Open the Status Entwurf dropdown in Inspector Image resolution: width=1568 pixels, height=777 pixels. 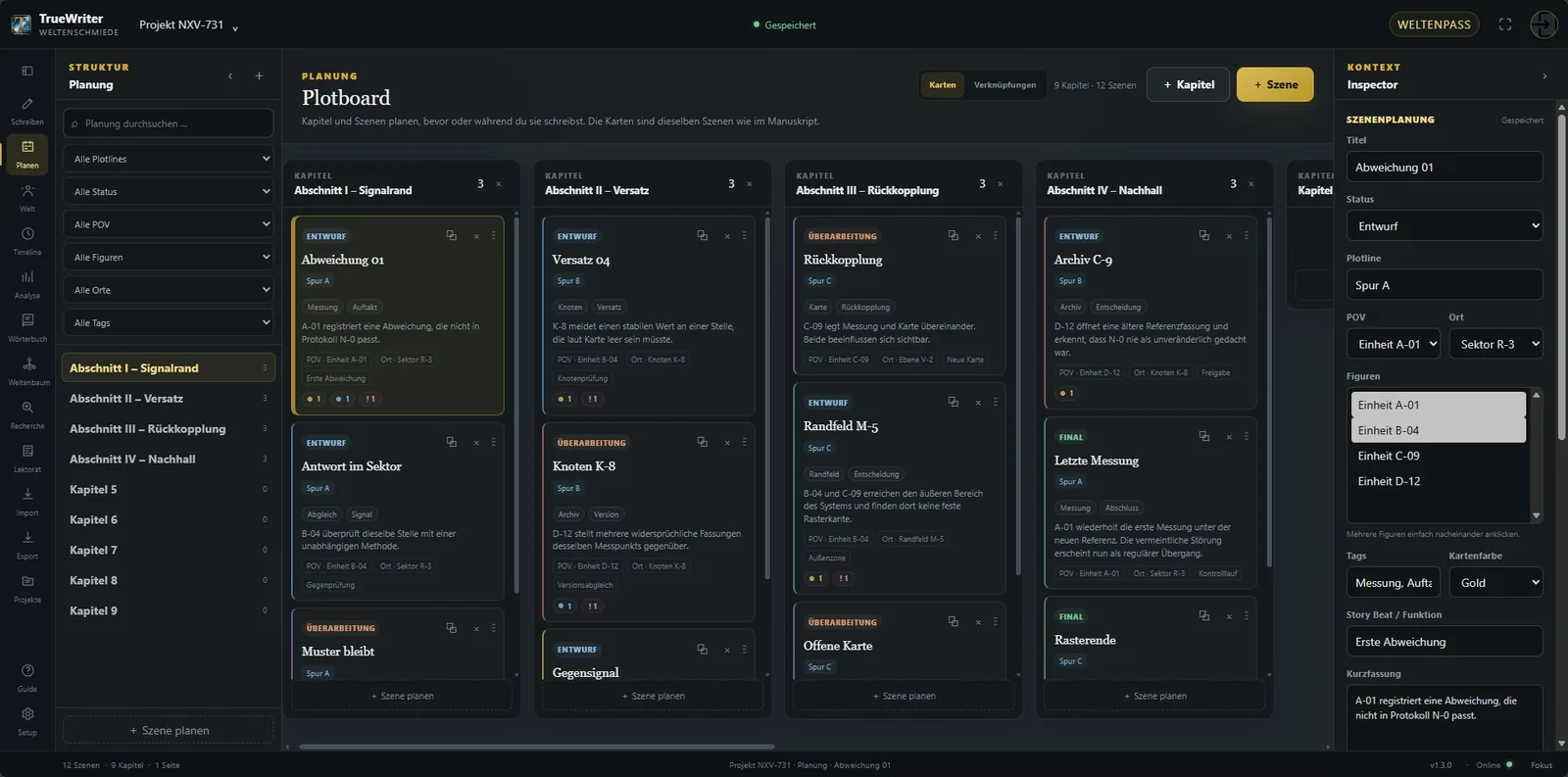(x=1445, y=225)
